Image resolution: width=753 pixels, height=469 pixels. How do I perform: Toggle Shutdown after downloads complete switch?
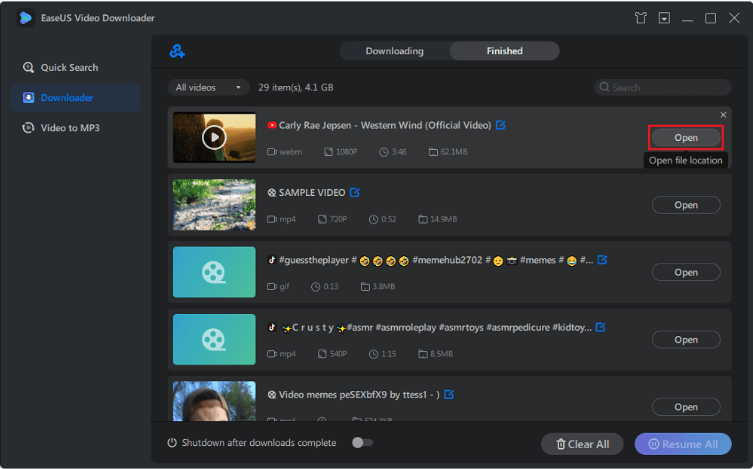361,443
